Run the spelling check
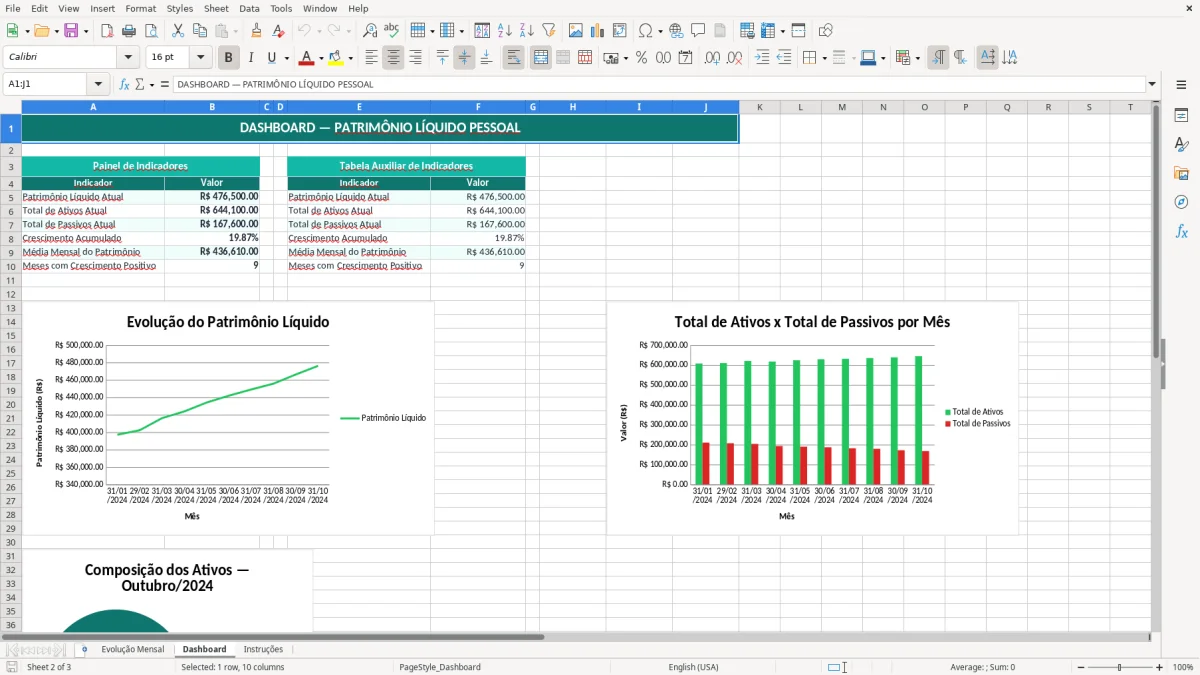The width and height of the screenshot is (1200, 675). [x=392, y=31]
